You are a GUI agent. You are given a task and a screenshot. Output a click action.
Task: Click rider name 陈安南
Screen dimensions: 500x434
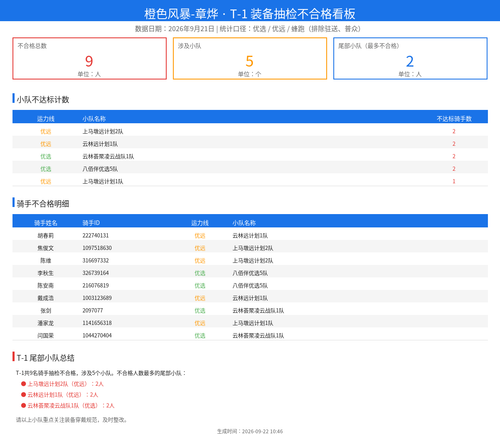point(46,286)
